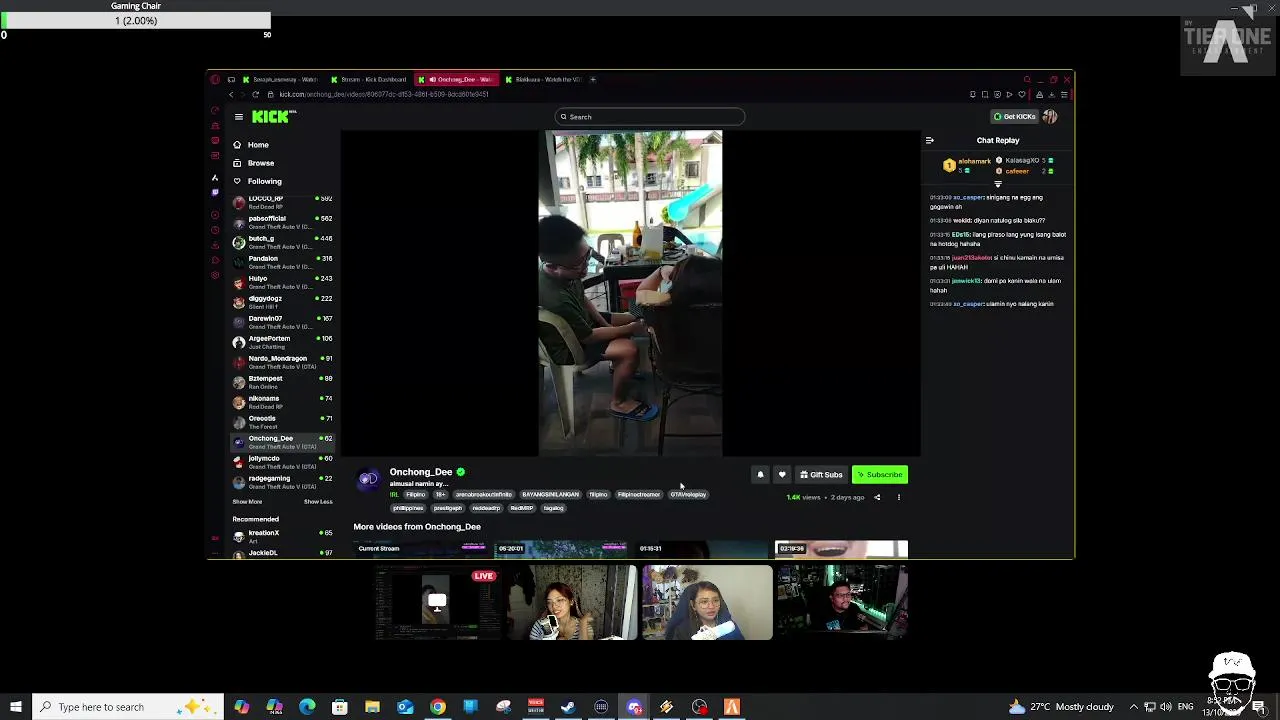The image size is (1280, 720).
Task: Open Google Chrome from taskbar
Action: click(x=438, y=707)
